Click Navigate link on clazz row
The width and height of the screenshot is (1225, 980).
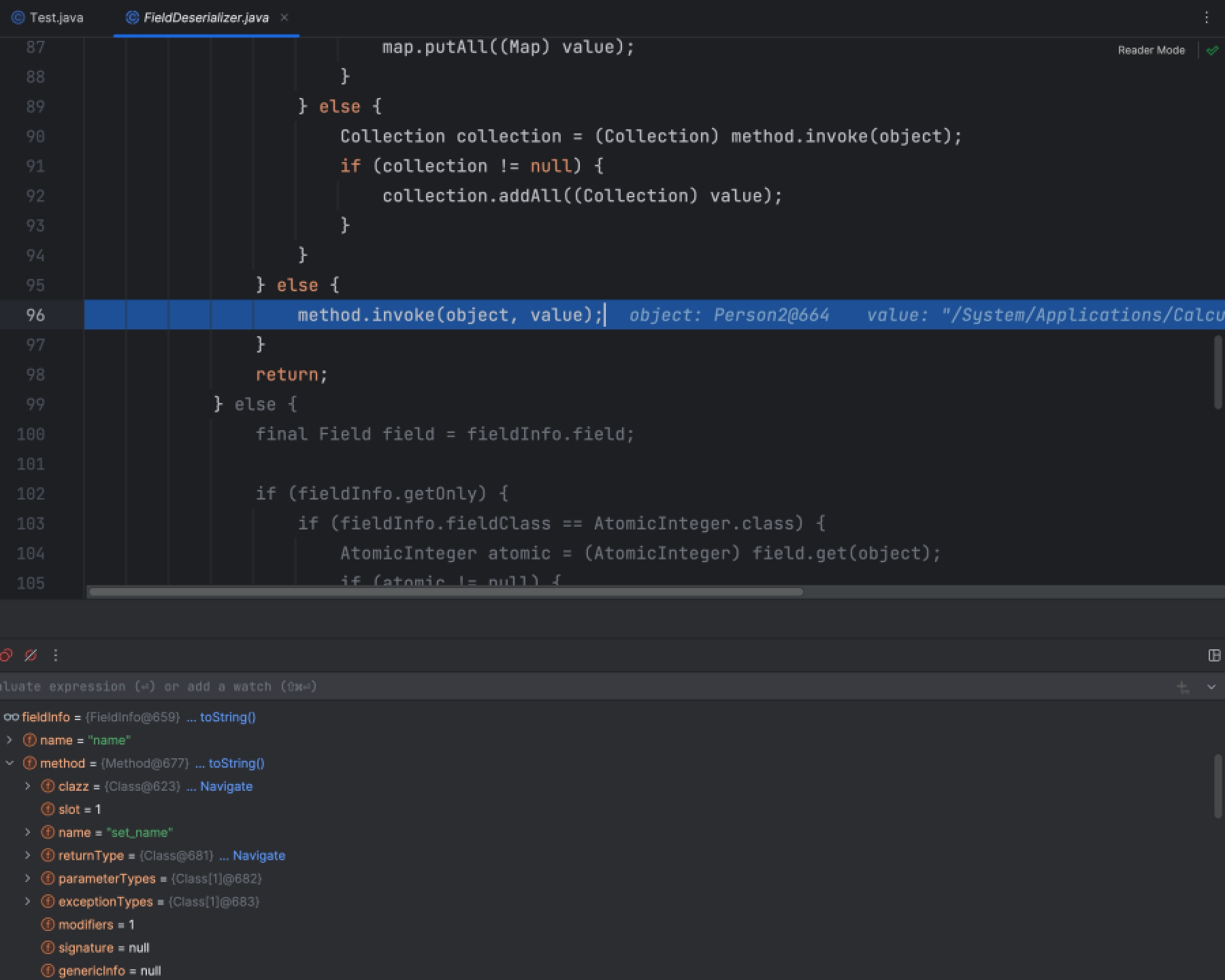(226, 787)
